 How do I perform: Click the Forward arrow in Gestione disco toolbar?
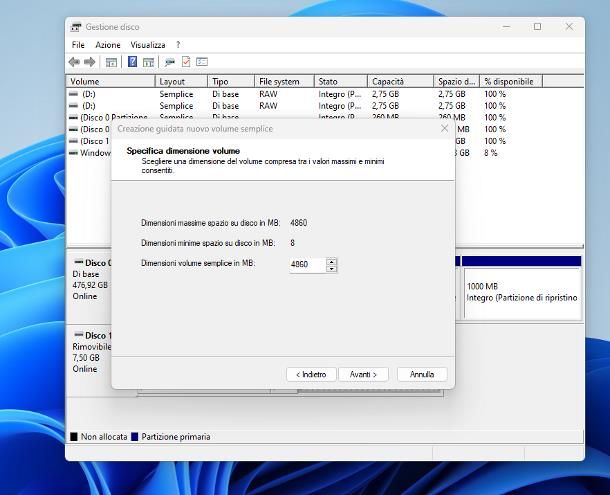click(x=90, y=62)
